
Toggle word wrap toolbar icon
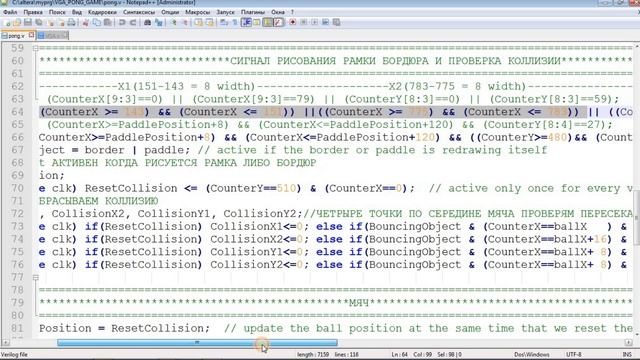coord(224,22)
